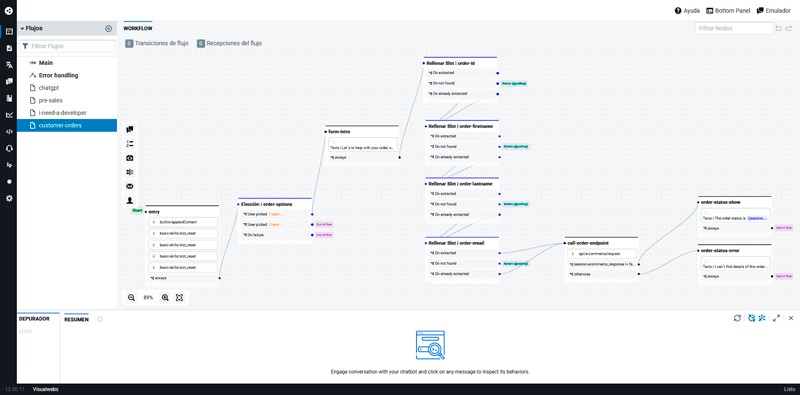This screenshot has height=395, width=800.
Task: Open the Ayuda help link
Action: pos(687,10)
